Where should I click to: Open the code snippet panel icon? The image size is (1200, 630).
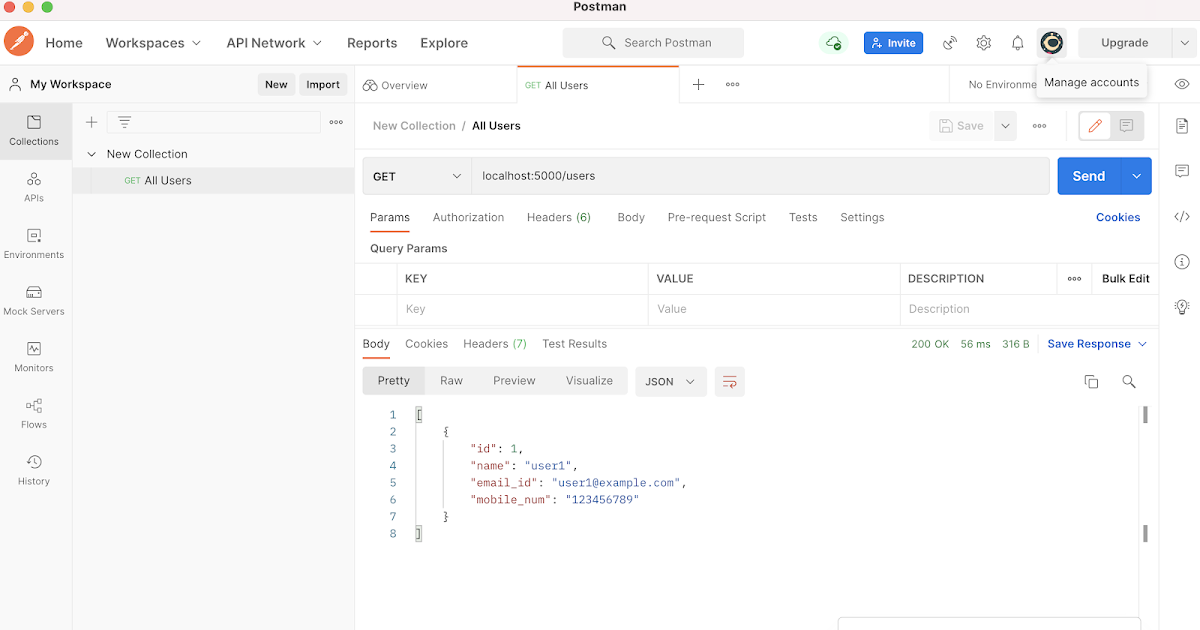tap(1182, 216)
